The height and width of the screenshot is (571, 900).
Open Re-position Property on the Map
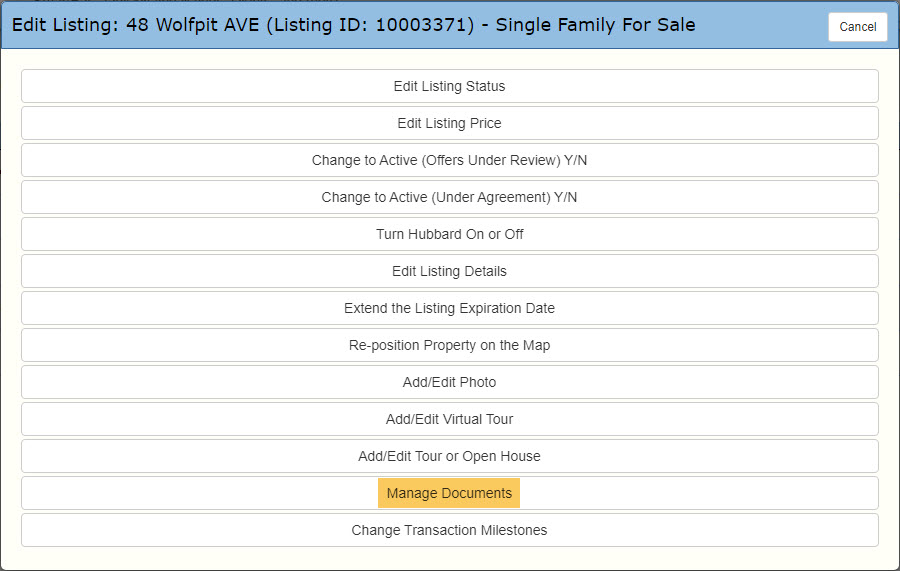[449, 345]
